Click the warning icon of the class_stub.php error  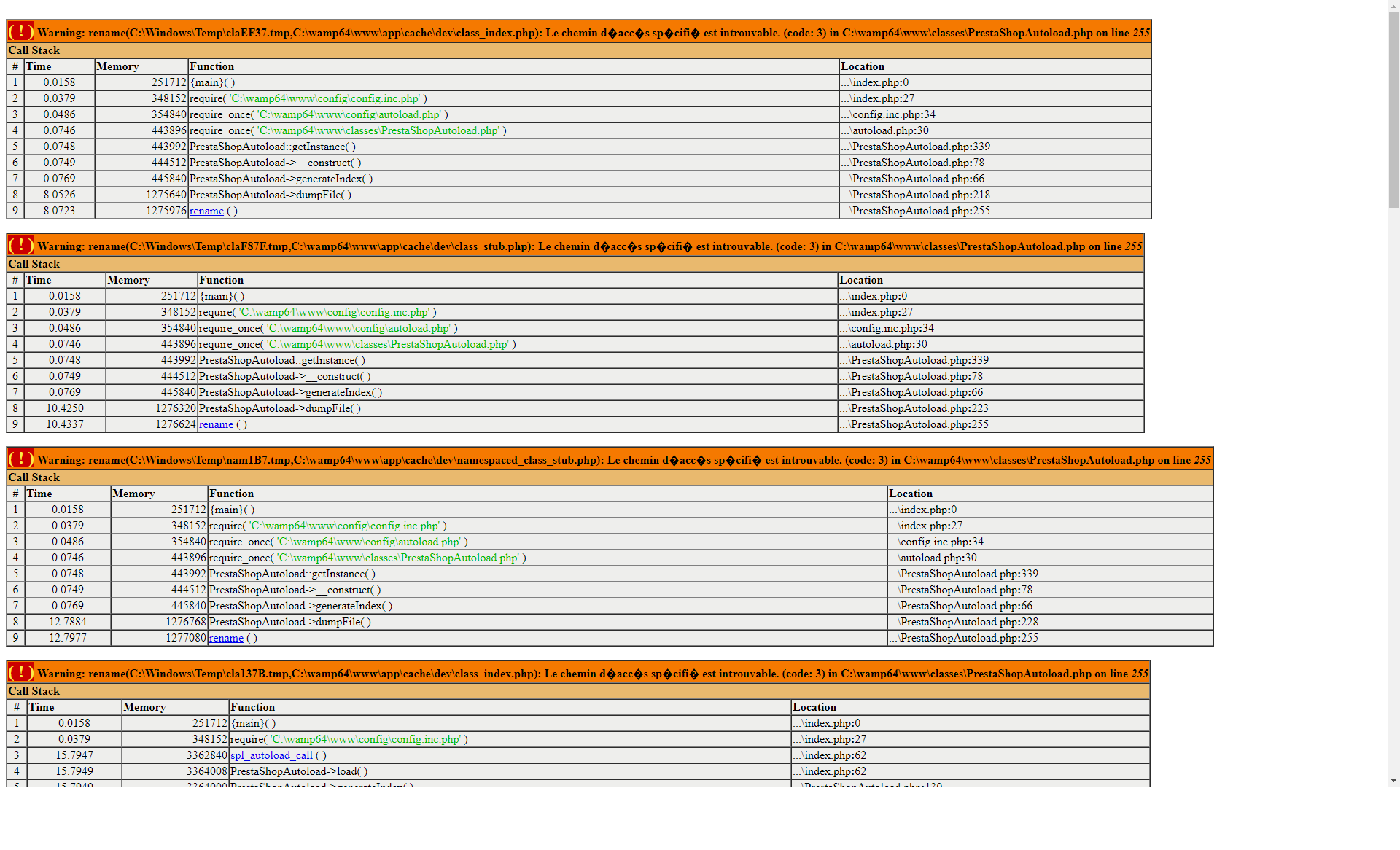click(x=20, y=245)
